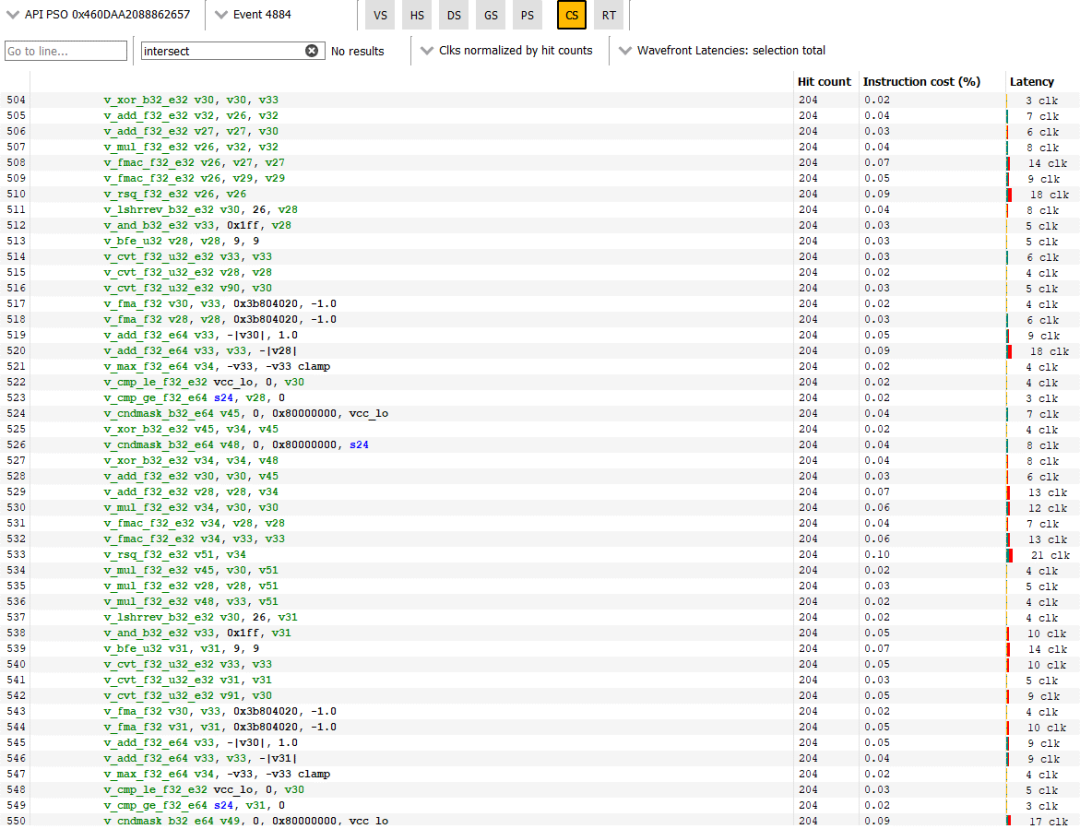
Task: Select line 520 v_add_f32_e64 instruction
Action: [200, 350]
